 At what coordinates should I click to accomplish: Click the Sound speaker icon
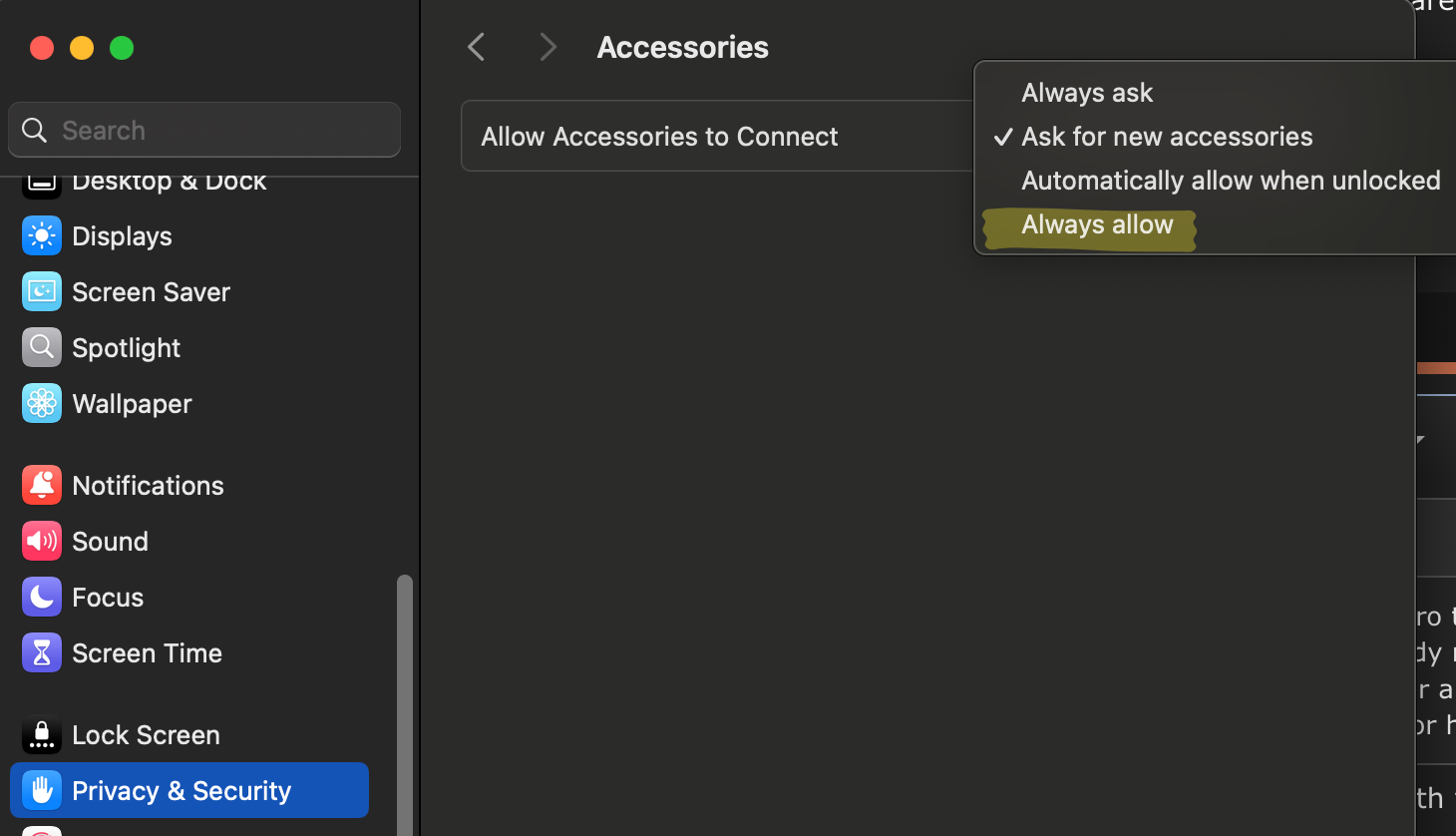pyautogui.click(x=42, y=542)
